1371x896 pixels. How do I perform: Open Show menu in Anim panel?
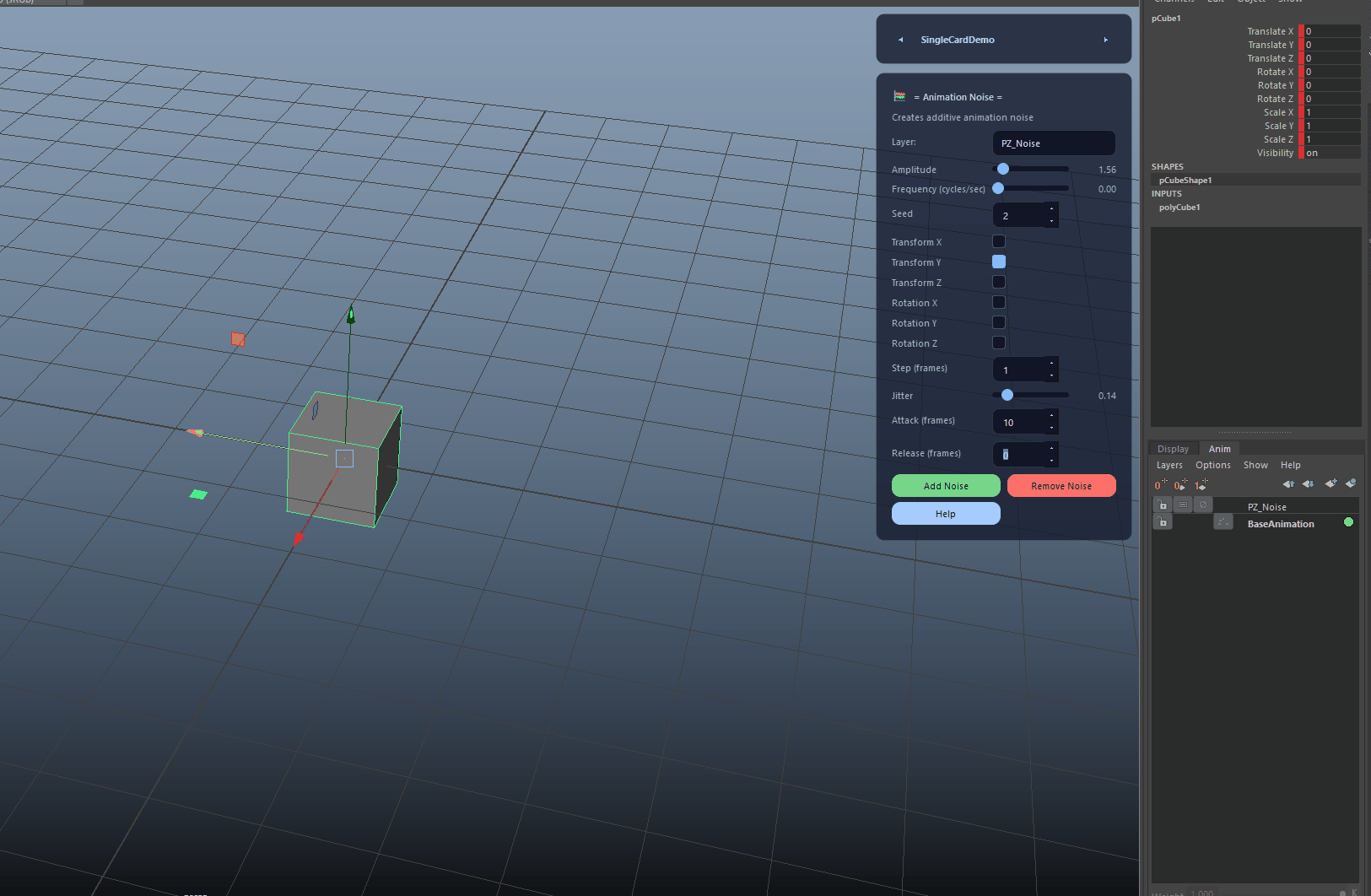1255,465
